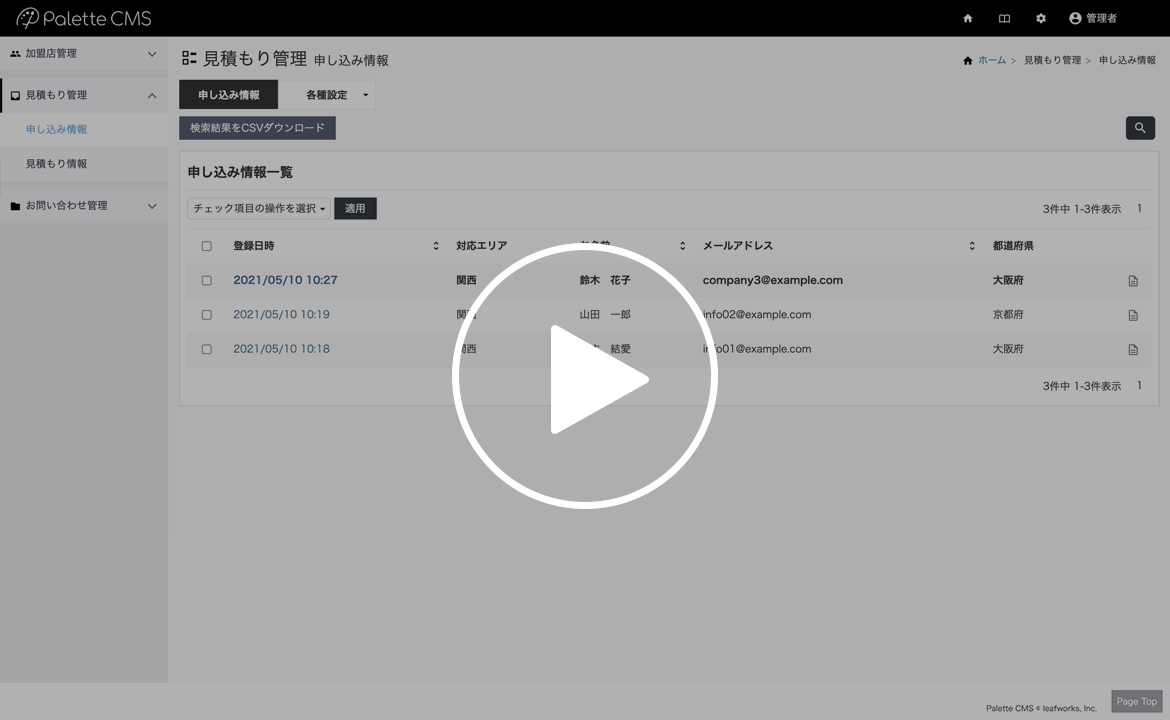Click the breadcrumb home icon
1170x720 pixels.
coord(968,60)
